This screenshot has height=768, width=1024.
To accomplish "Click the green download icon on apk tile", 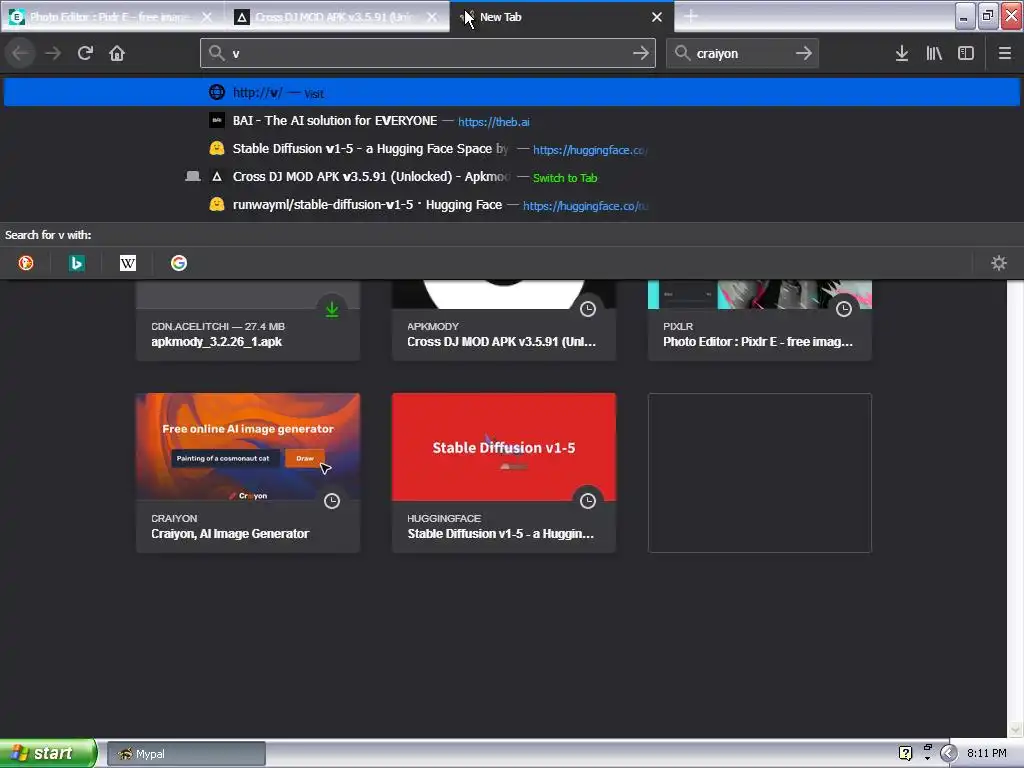I will coord(332,309).
